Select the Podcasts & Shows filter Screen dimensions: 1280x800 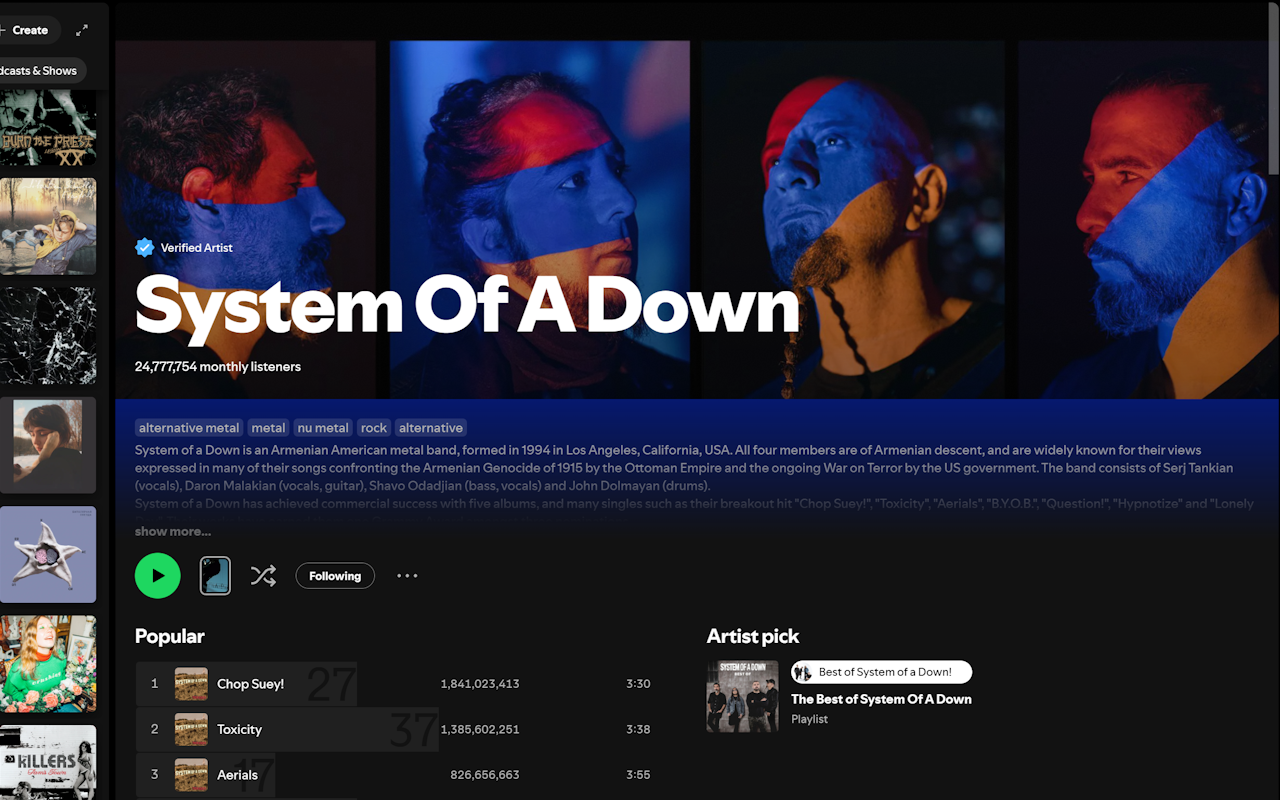coord(39,71)
